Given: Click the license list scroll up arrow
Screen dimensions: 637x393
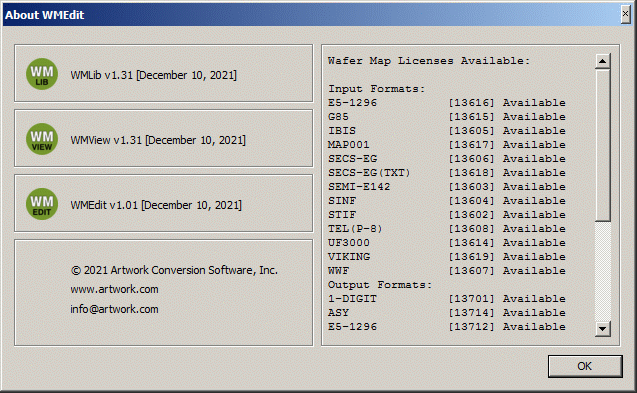Looking at the screenshot, I should pos(602,61).
